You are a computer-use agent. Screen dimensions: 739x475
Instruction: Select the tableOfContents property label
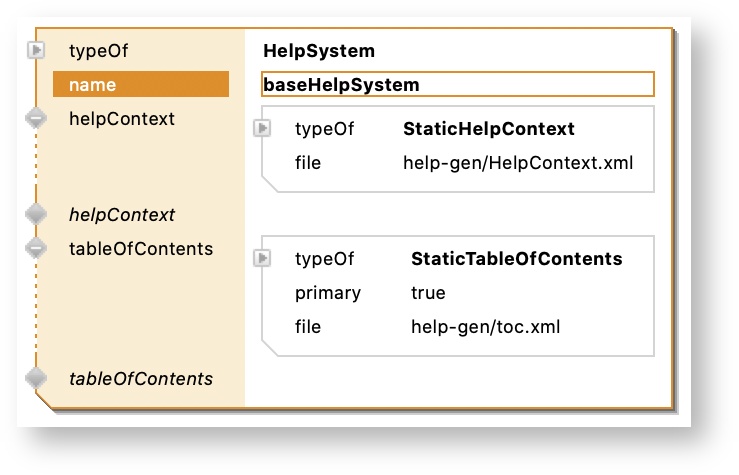140,248
